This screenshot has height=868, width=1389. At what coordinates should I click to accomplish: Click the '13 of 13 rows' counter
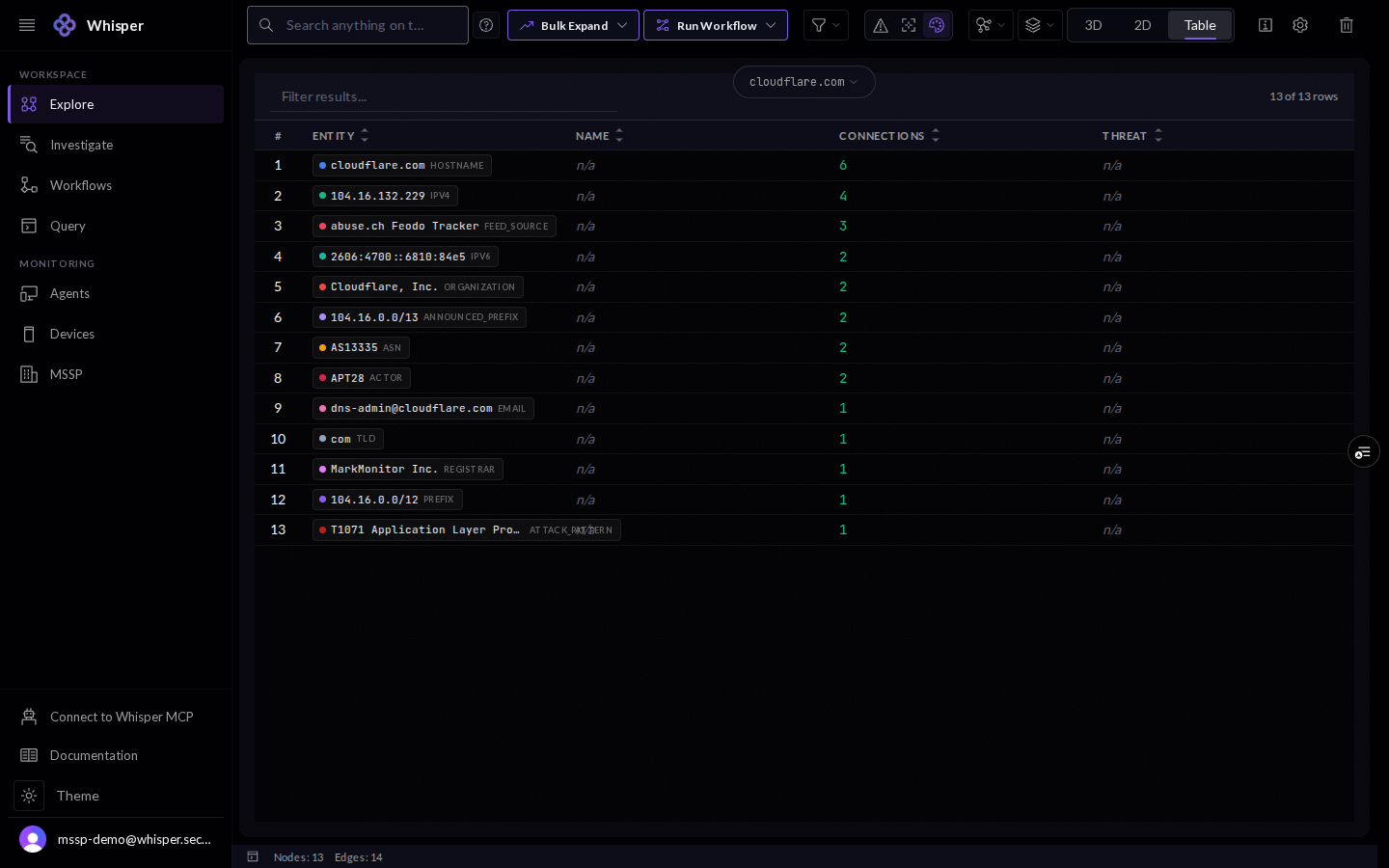pyautogui.click(x=1304, y=96)
